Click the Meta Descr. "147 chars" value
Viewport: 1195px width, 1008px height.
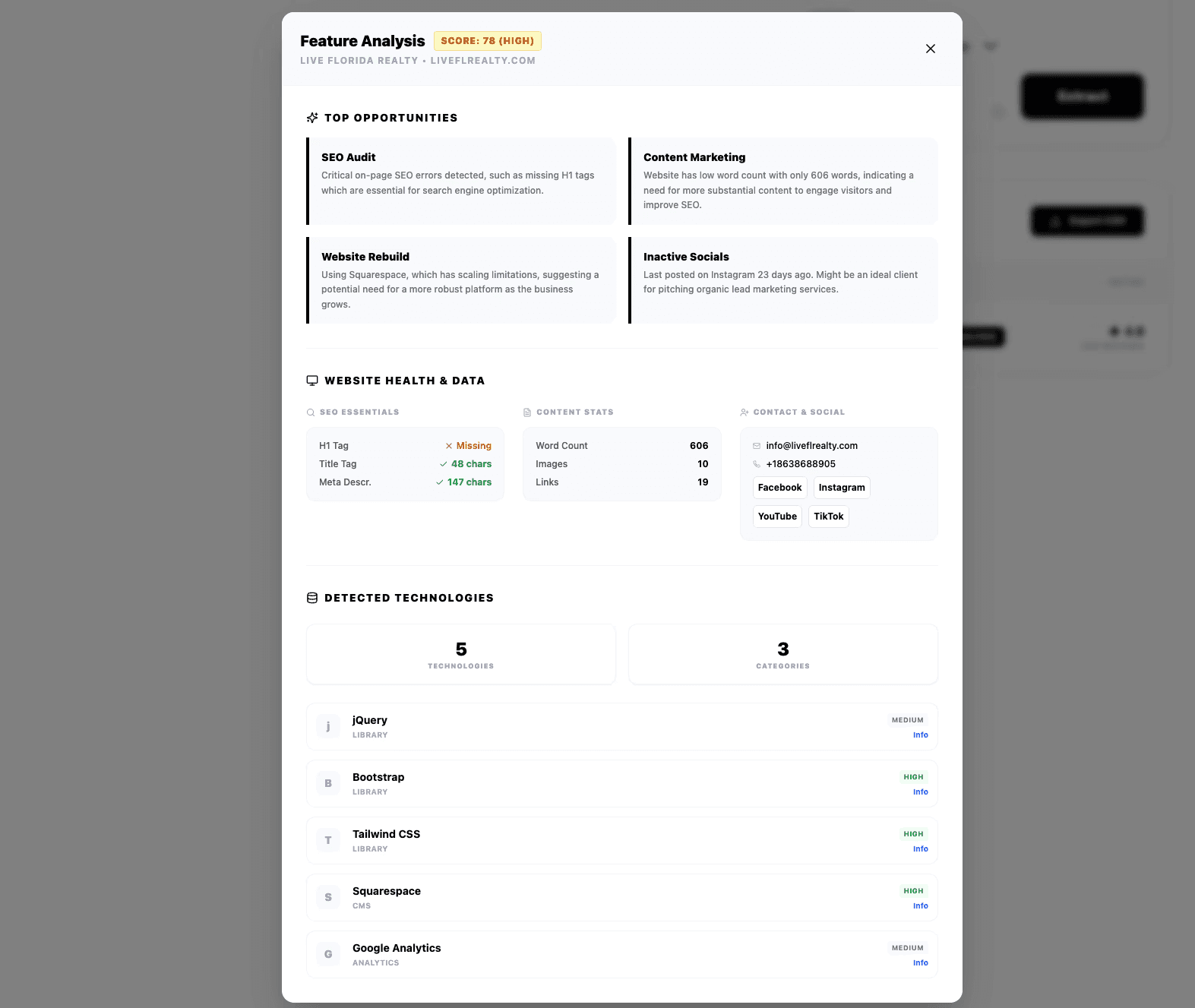(x=469, y=482)
